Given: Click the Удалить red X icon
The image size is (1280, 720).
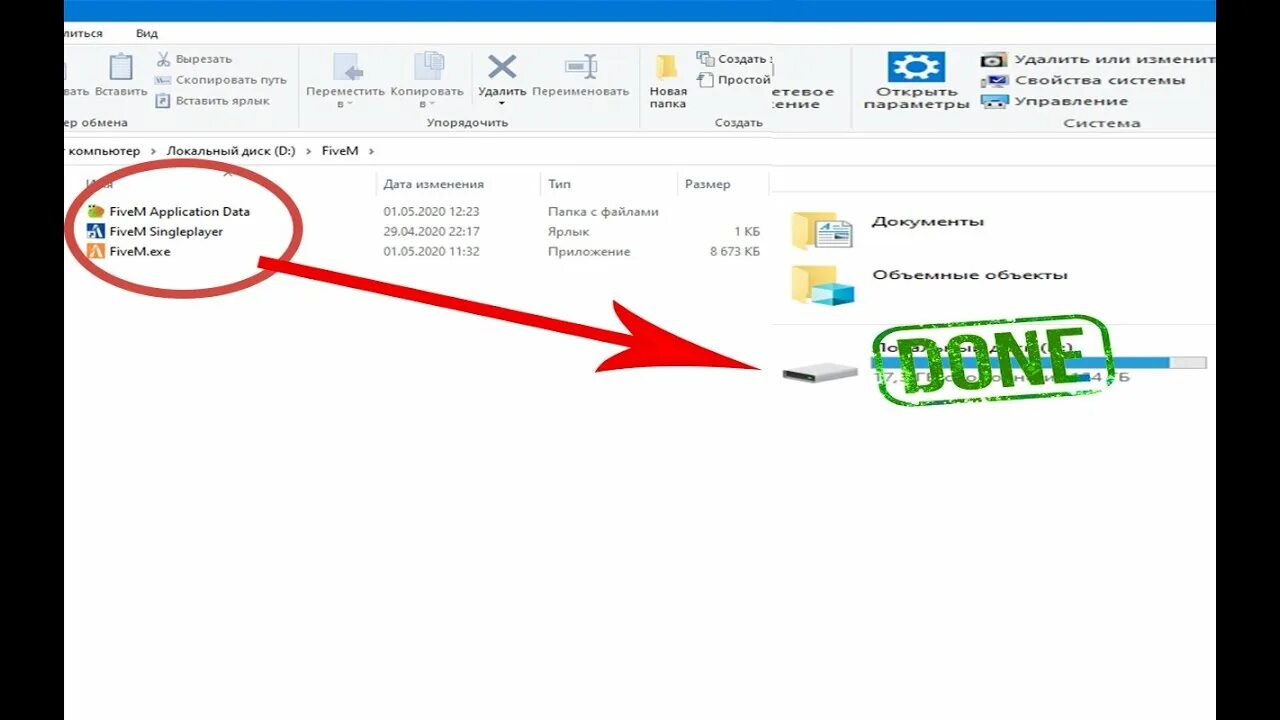Looking at the screenshot, I should [x=502, y=67].
